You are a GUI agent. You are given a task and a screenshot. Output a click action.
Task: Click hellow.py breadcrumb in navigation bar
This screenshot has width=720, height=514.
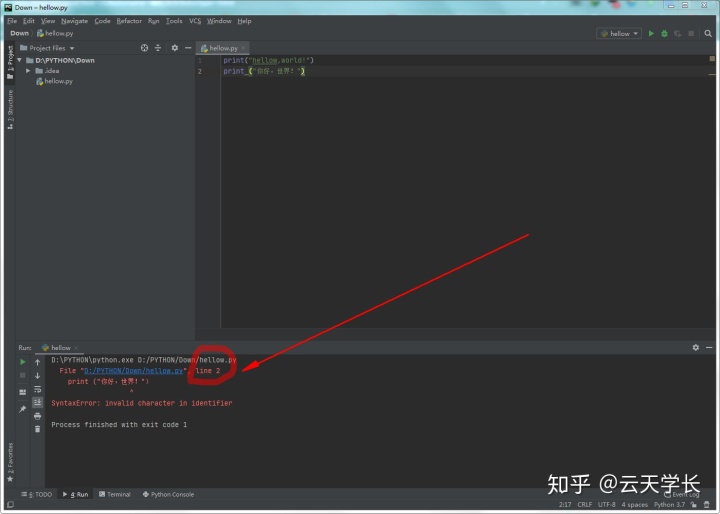(55, 34)
